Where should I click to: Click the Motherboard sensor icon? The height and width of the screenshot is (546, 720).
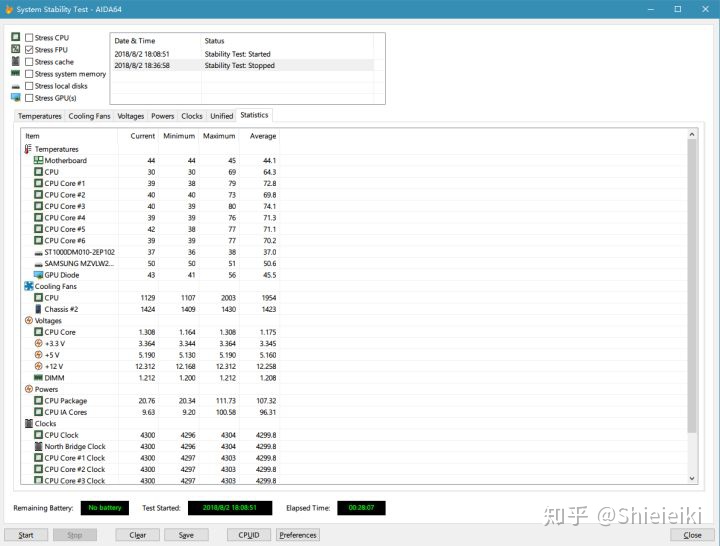tap(38, 161)
